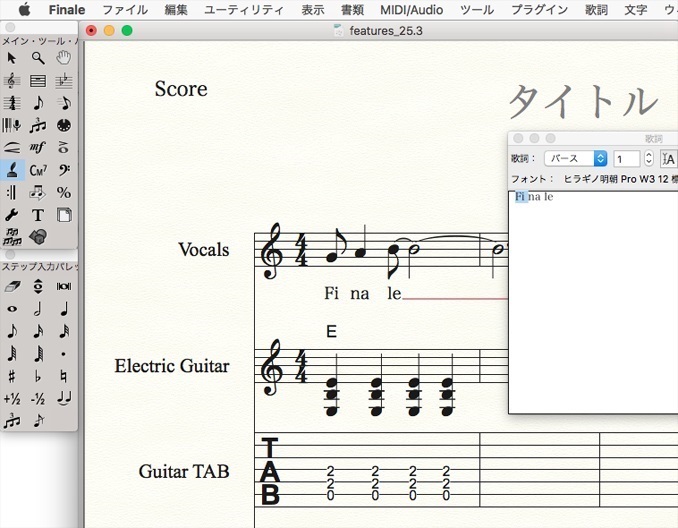Viewport: 678px width, 528px height.
Task: Select the quarter note duration
Action: click(x=64, y=309)
